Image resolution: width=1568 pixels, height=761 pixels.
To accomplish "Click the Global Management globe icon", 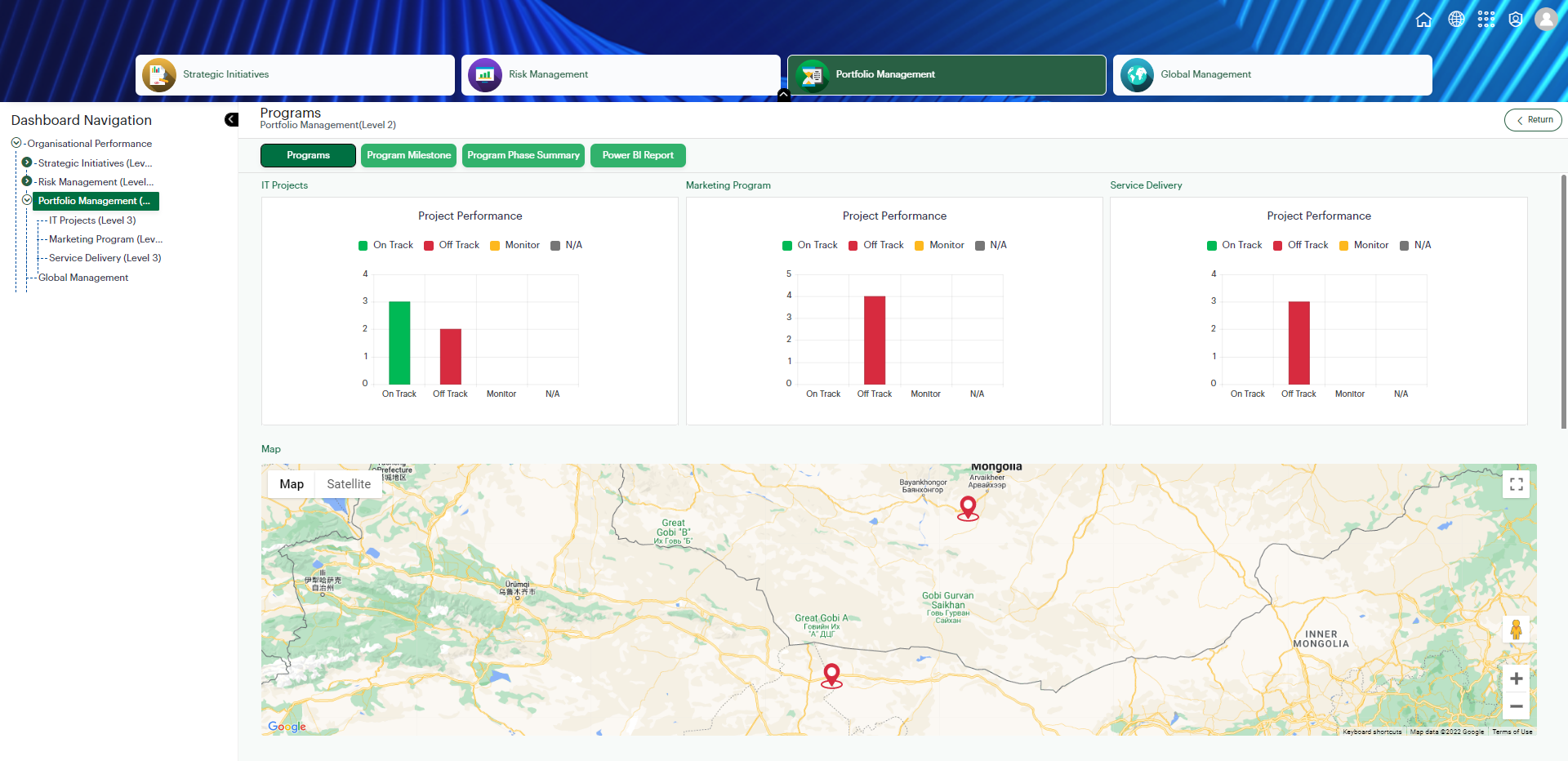I will (x=1137, y=75).
